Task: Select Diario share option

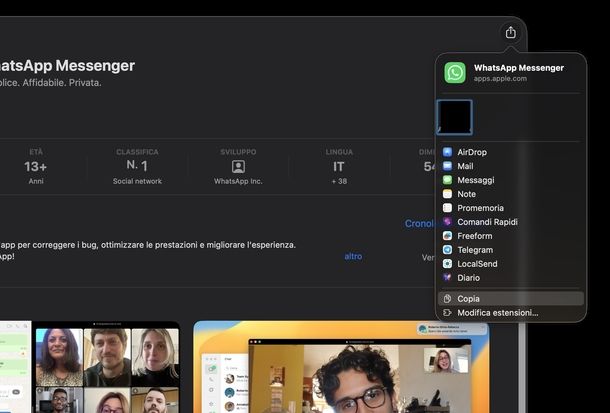Action: (510, 278)
